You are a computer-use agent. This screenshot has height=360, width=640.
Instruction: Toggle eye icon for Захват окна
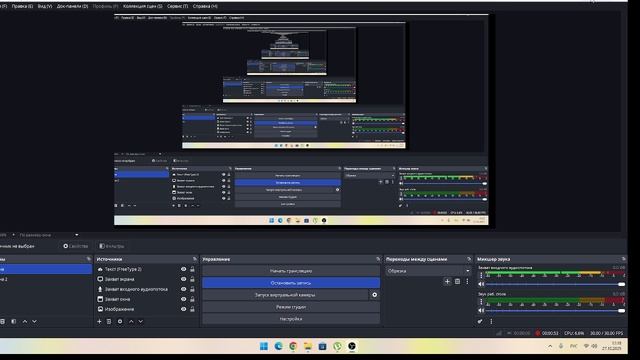pos(183,299)
